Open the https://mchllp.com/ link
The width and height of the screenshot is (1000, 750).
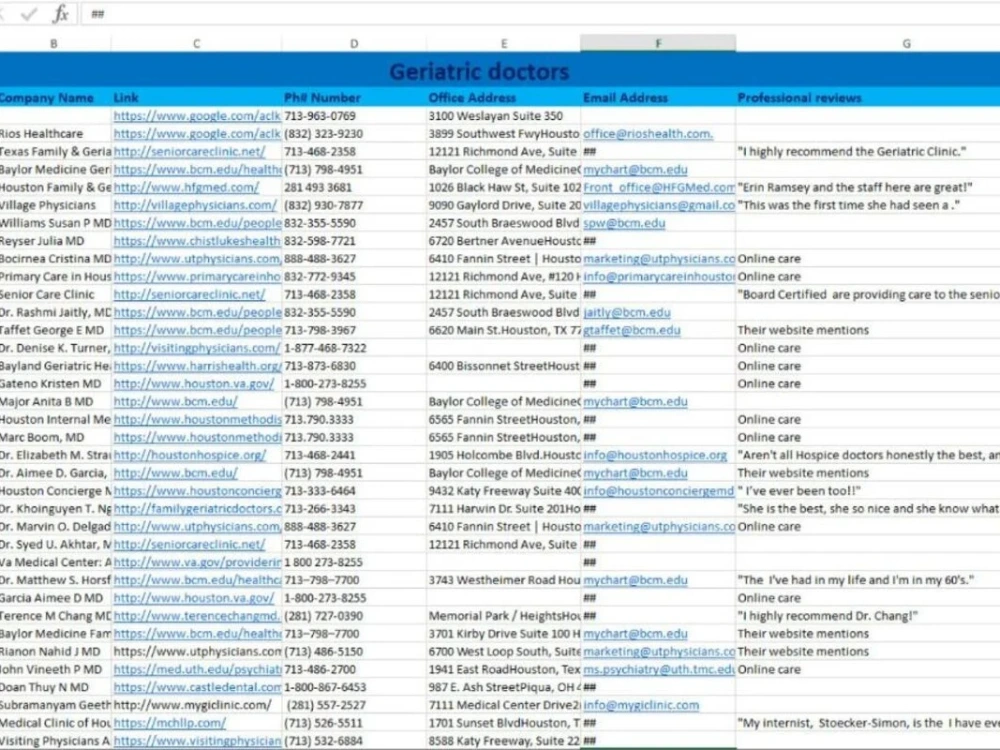click(170, 723)
